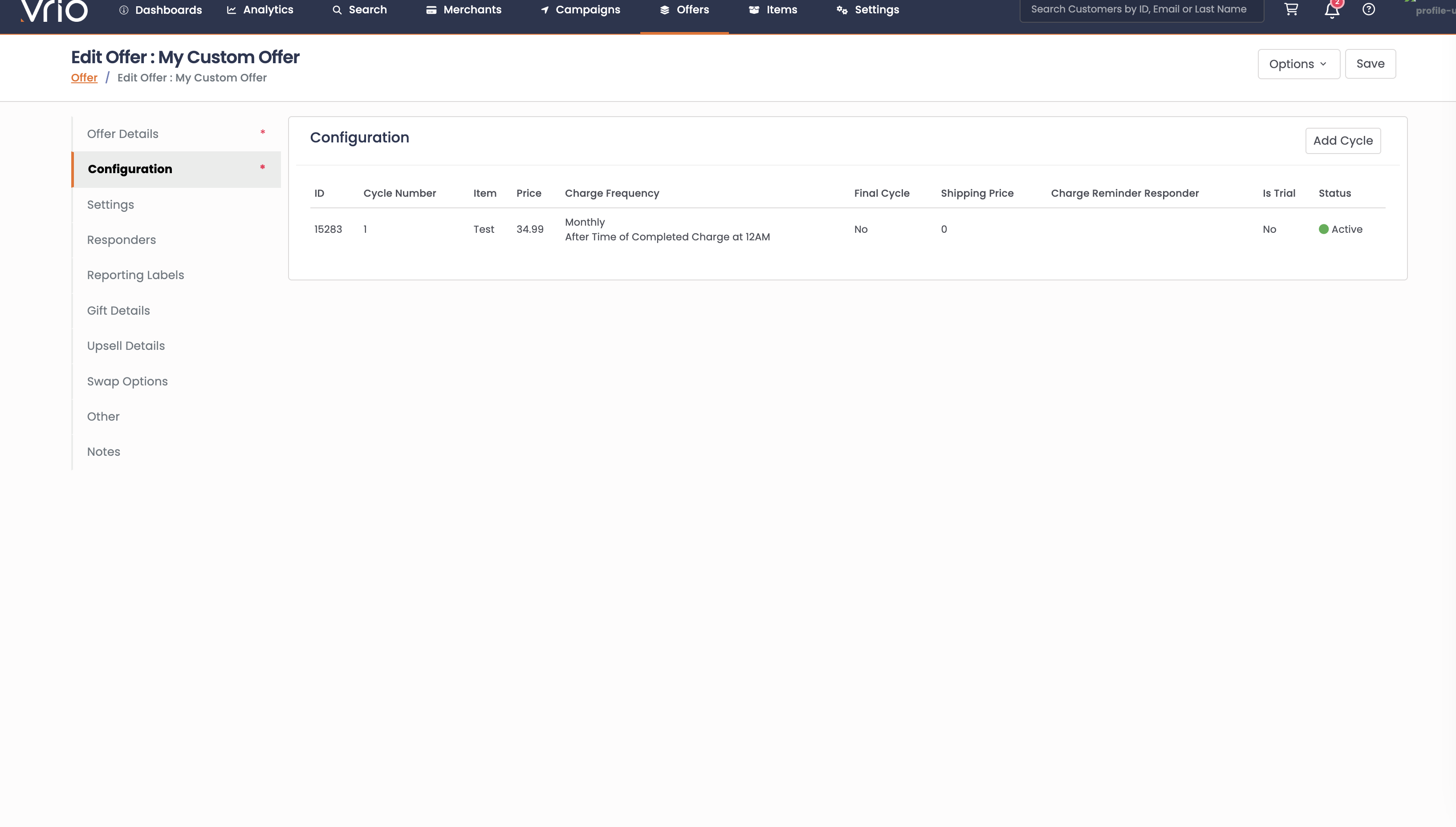Open the Analytics menu
The width and height of the screenshot is (1456, 827).
coord(260,10)
